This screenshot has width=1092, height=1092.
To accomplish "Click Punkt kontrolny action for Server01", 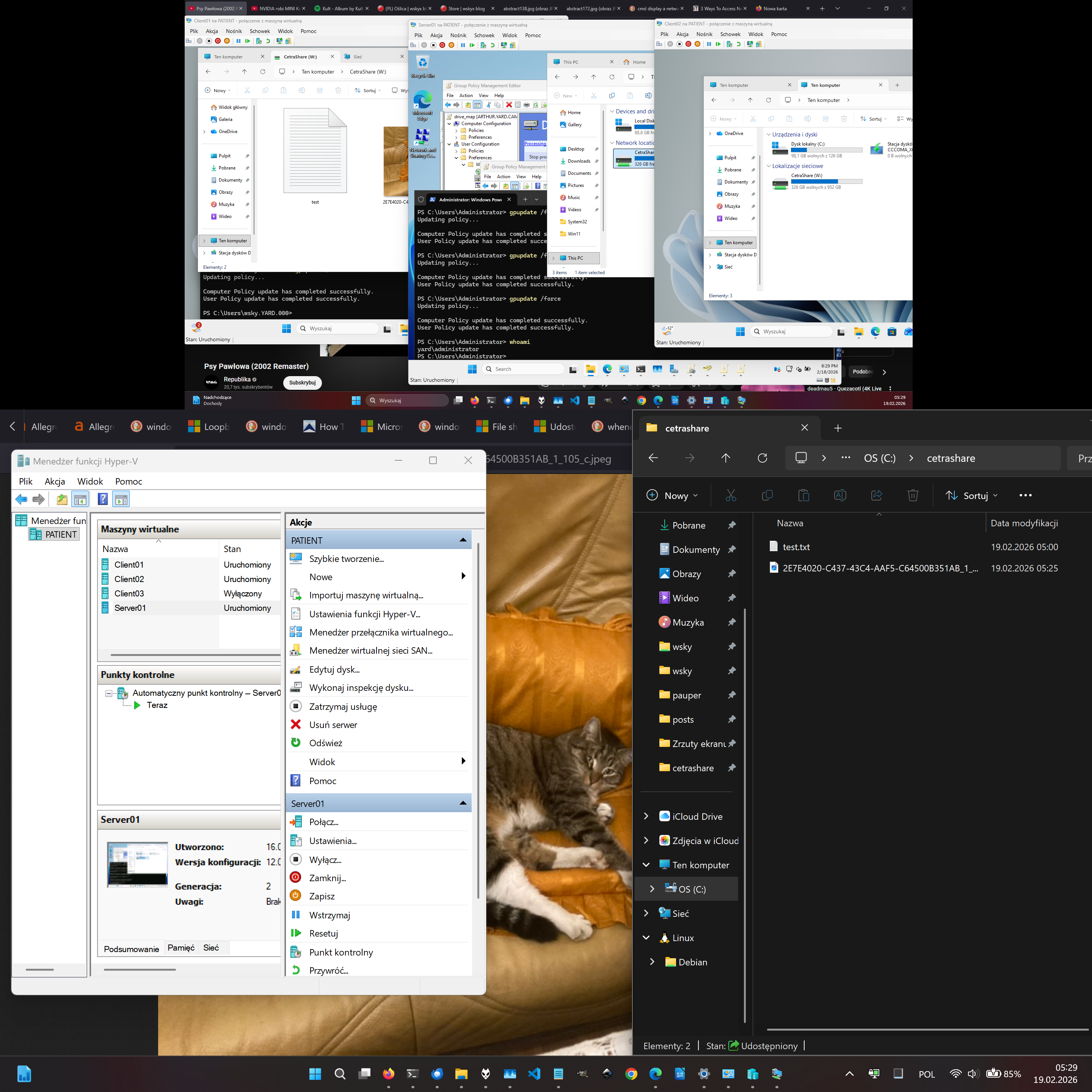I will (x=341, y=952).
